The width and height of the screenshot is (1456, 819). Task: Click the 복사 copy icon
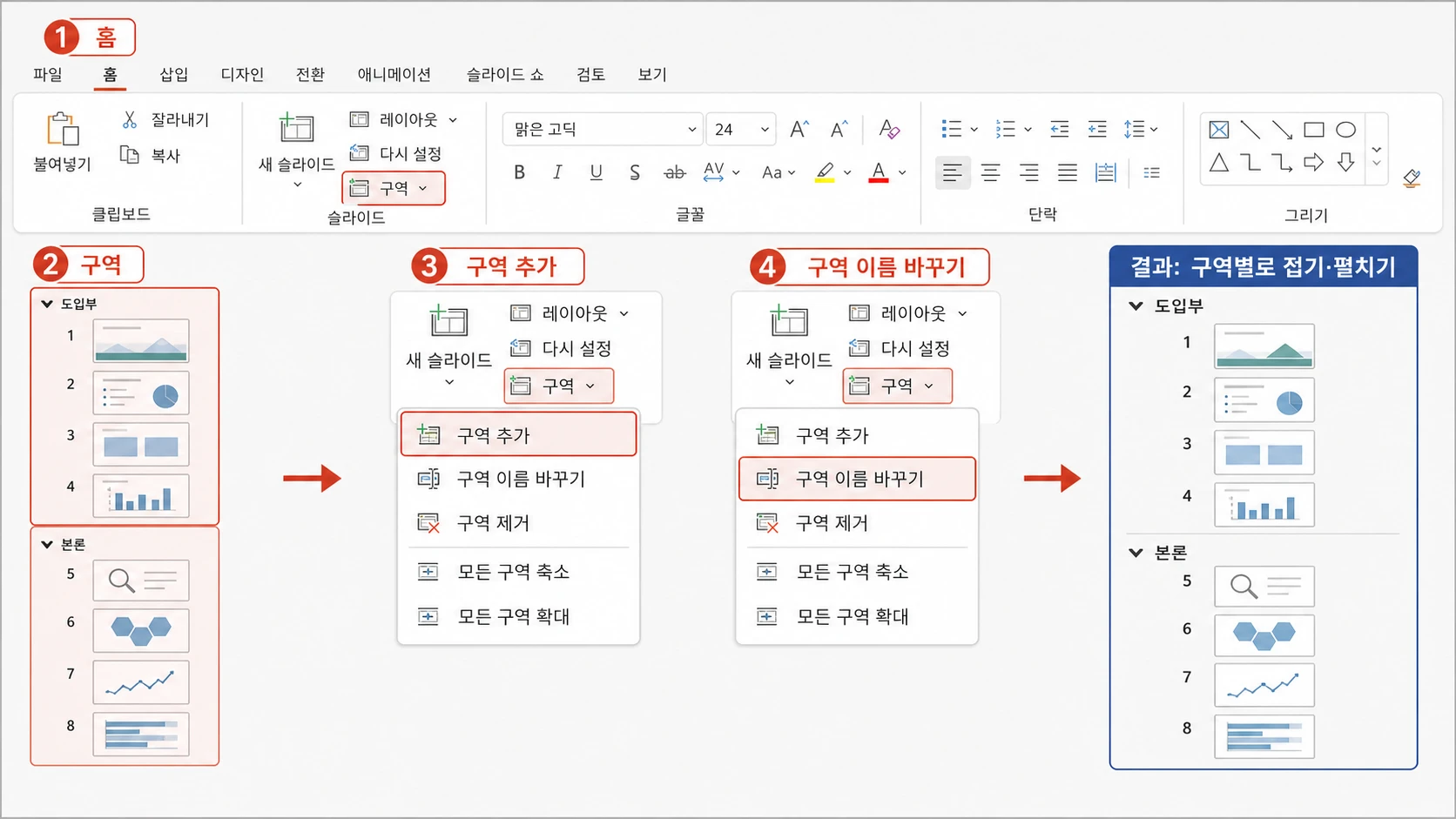(130, 155)
